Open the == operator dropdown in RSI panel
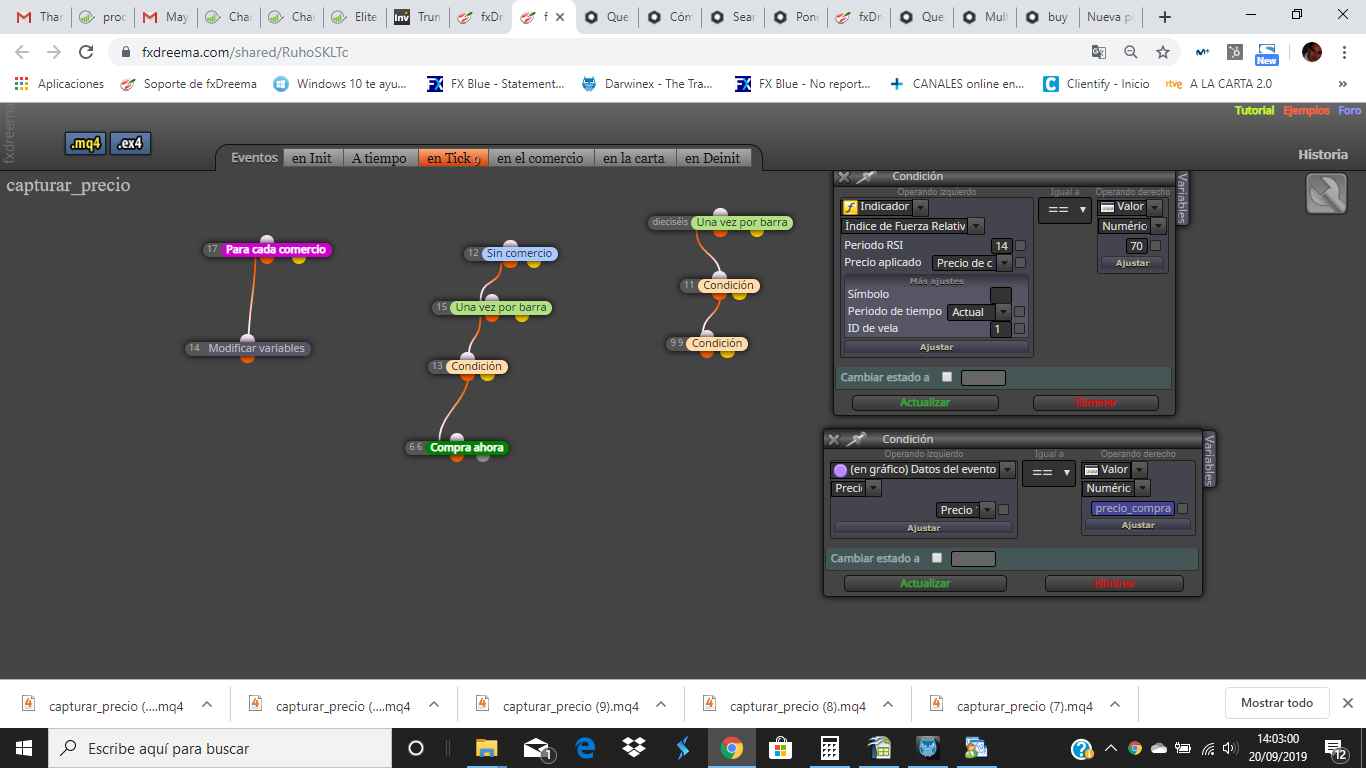This screenshot has width=1366, height=768. [x=1064, y=210]
